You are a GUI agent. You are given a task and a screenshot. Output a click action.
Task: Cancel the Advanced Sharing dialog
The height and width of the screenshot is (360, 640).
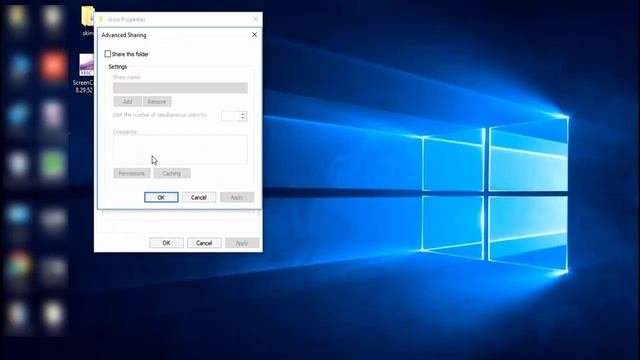point(199,198)
